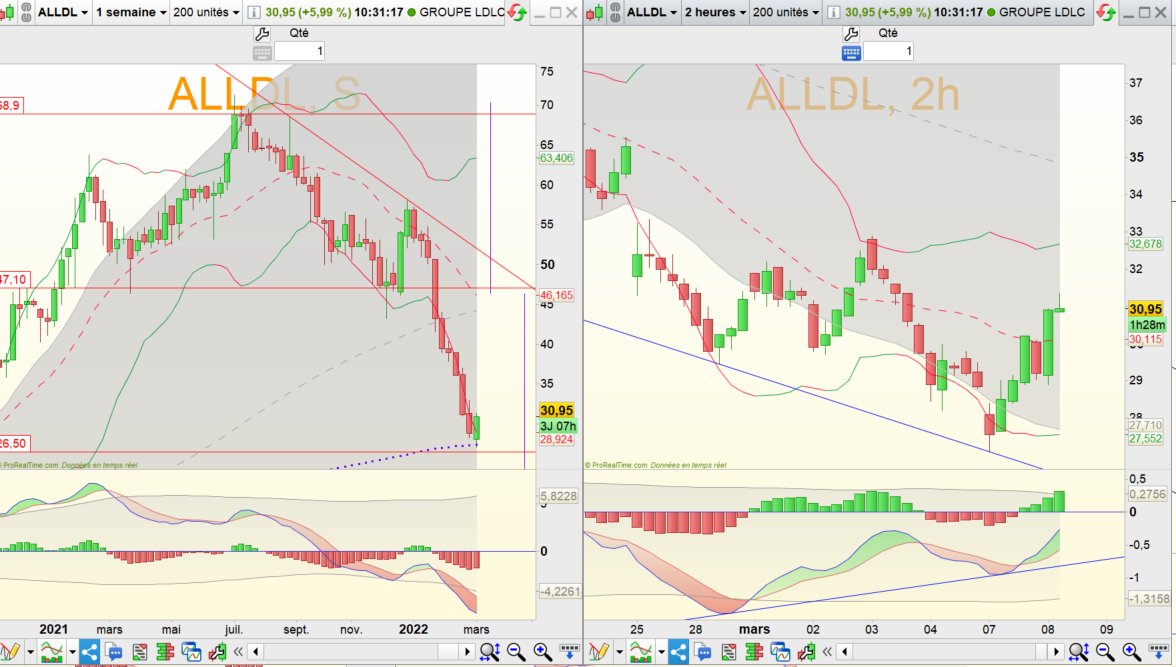Zoom in on the weekly chart

click(x=543, y=651)
